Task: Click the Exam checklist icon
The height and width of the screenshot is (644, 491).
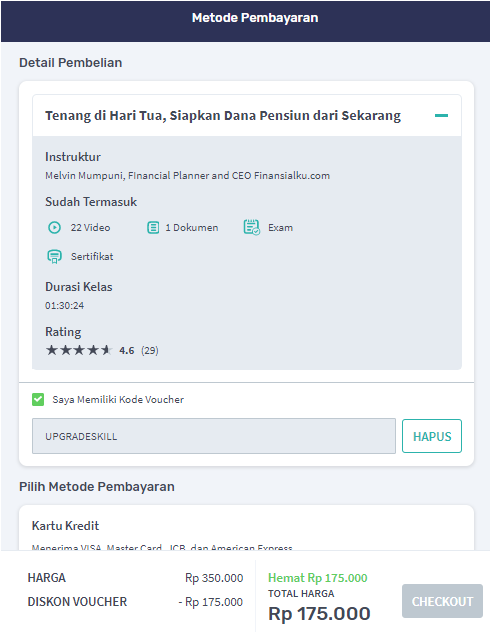Action: [x=251, y=227]
